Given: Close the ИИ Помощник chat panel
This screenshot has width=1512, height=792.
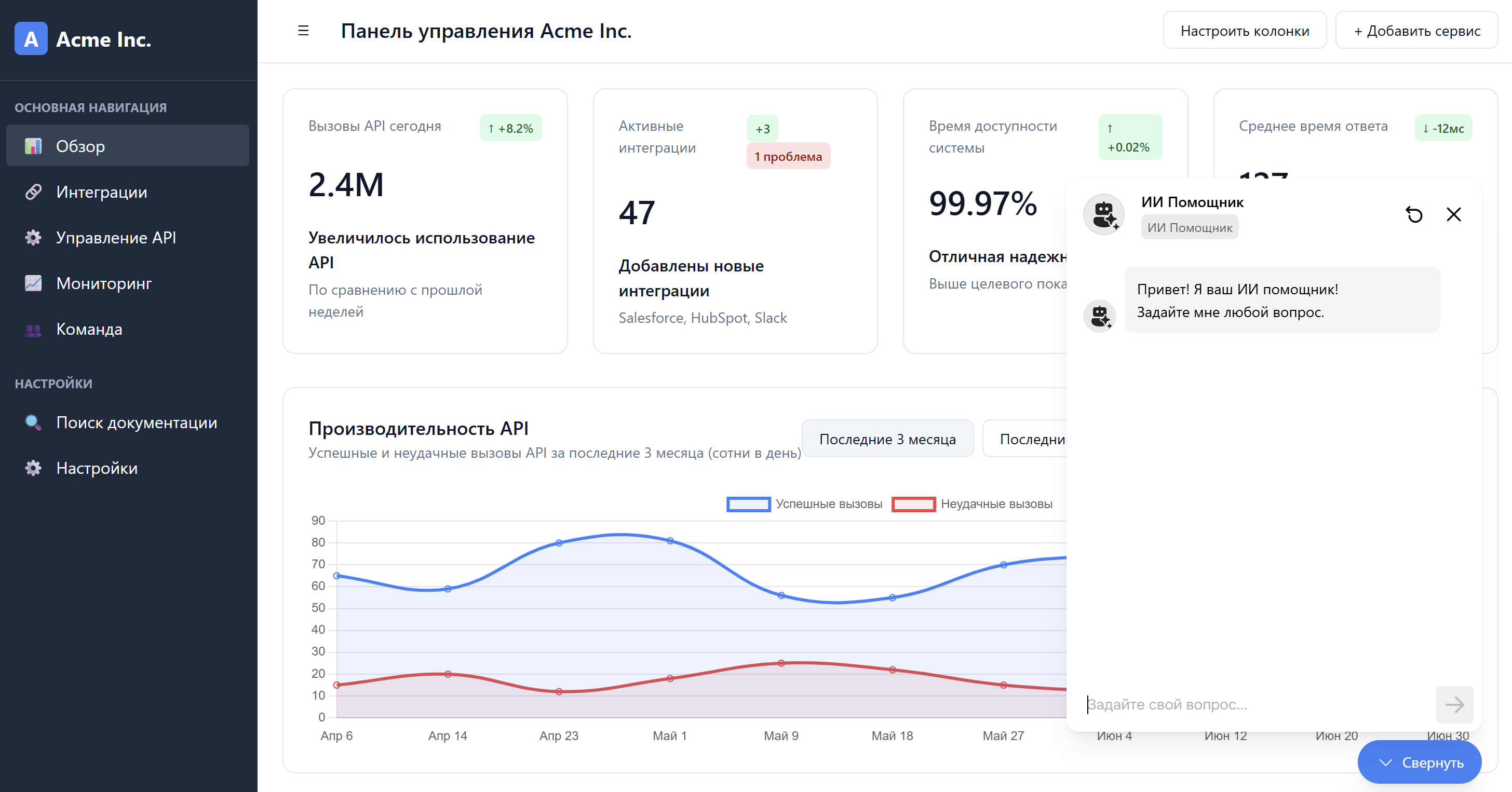Looking at the screenshot, I should coord(1453,214).
